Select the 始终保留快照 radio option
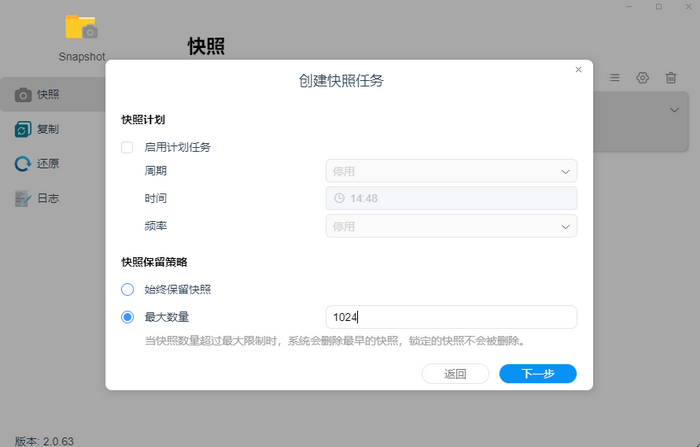 tap(127, 289)
